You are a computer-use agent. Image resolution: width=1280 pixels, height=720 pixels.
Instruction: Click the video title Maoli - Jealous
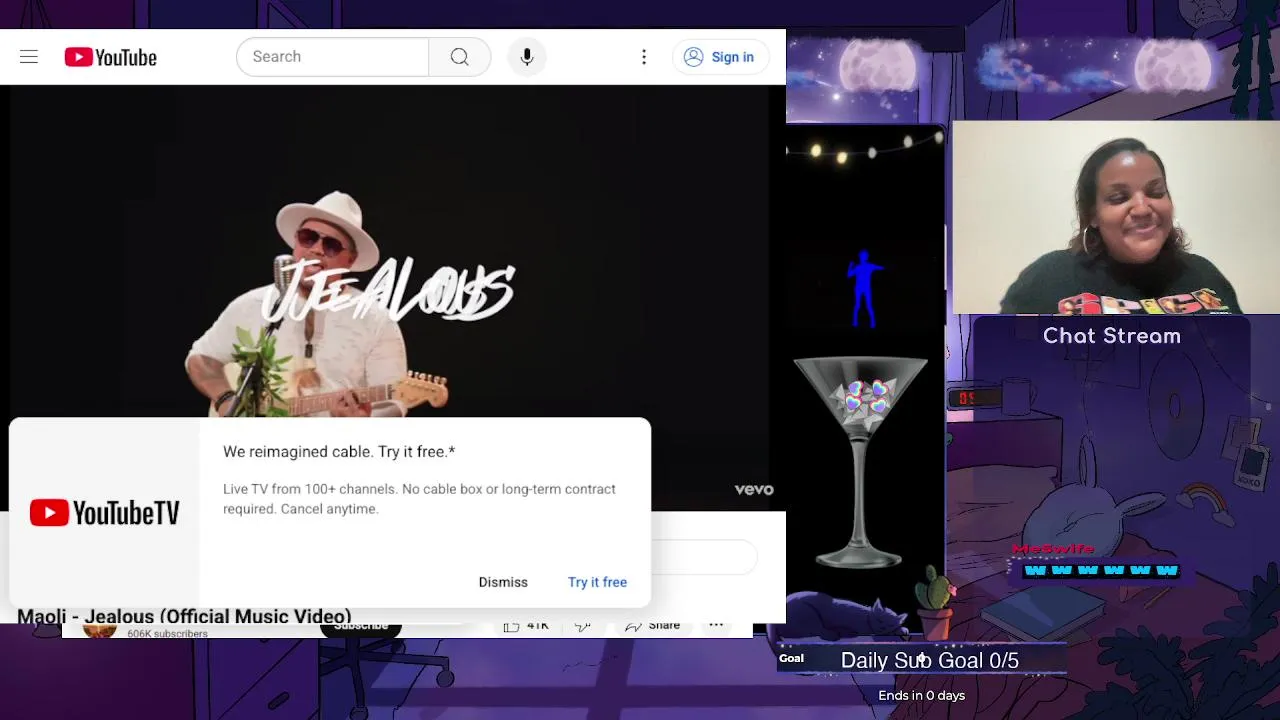click(184, 616)
